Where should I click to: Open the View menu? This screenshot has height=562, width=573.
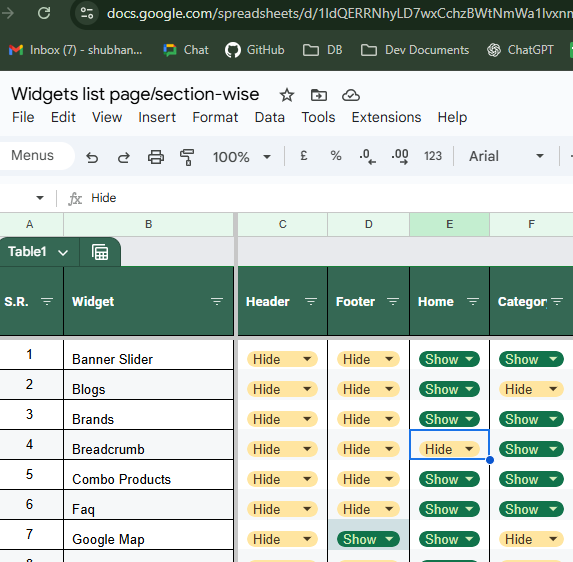(x=107, y=117)
